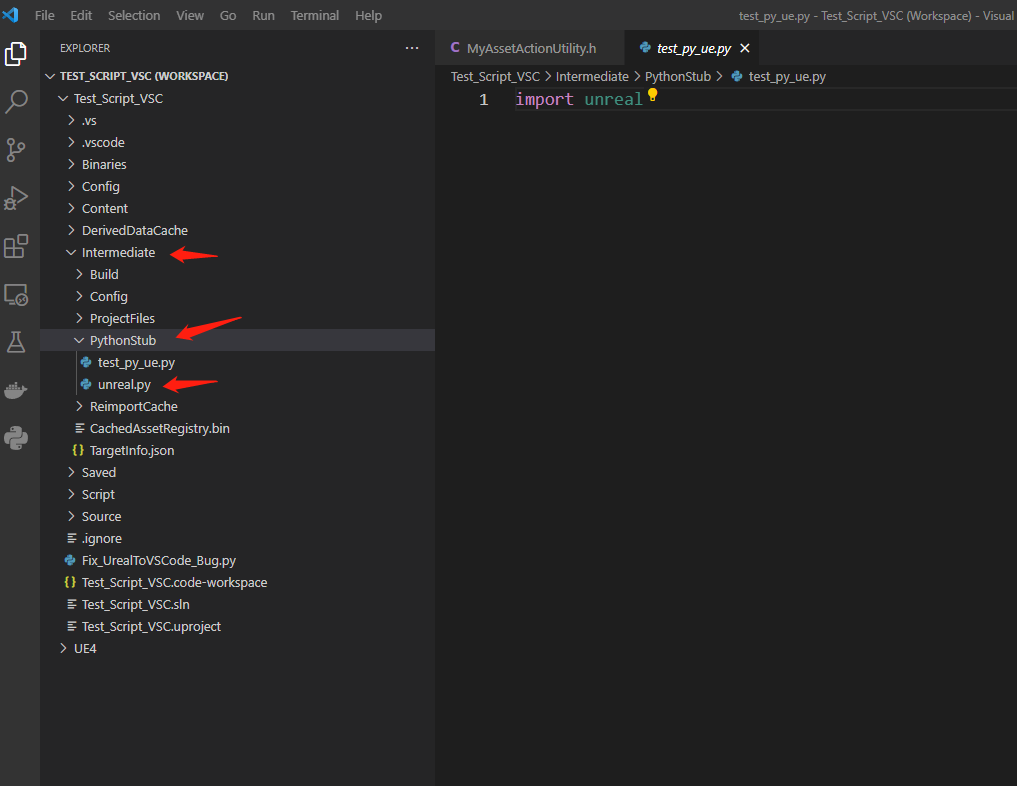Open the Run and Debug view icon
This screenshot has width=1017, height=786.
click(16, 198)
